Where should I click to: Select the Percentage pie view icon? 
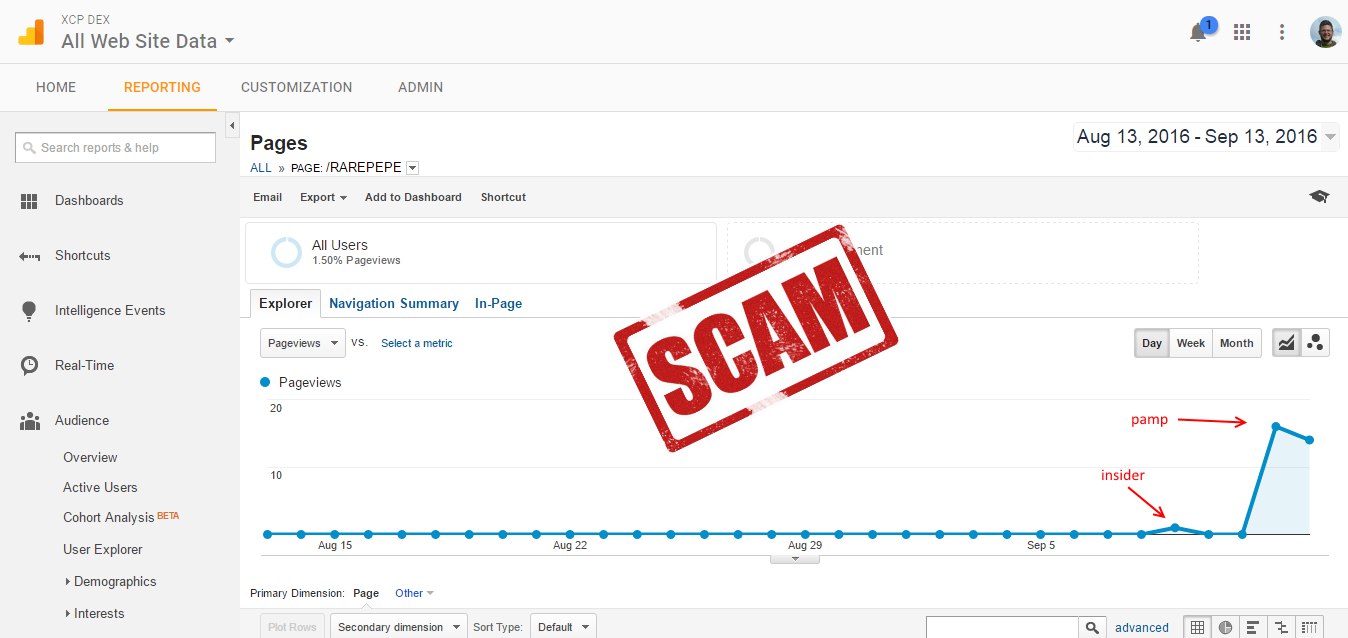(1226, 628)
